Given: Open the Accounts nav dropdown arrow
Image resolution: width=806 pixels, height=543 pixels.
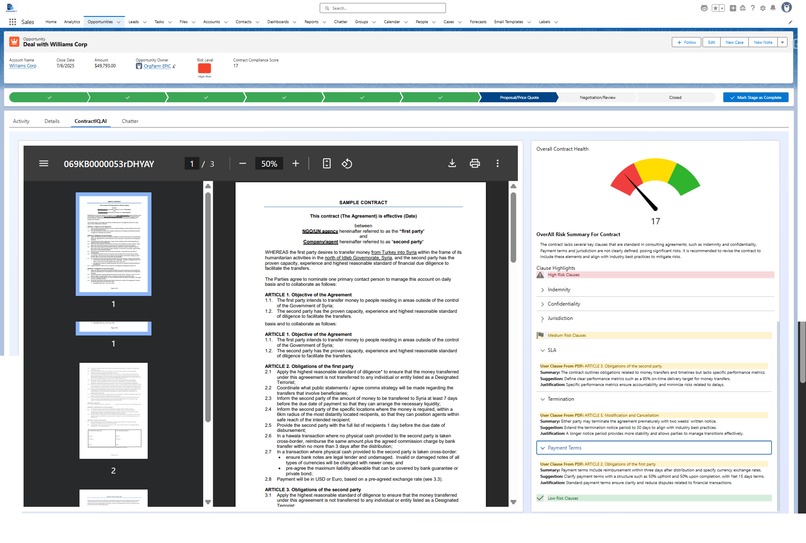Looking at the screenshot, I should tap(226, 22).
